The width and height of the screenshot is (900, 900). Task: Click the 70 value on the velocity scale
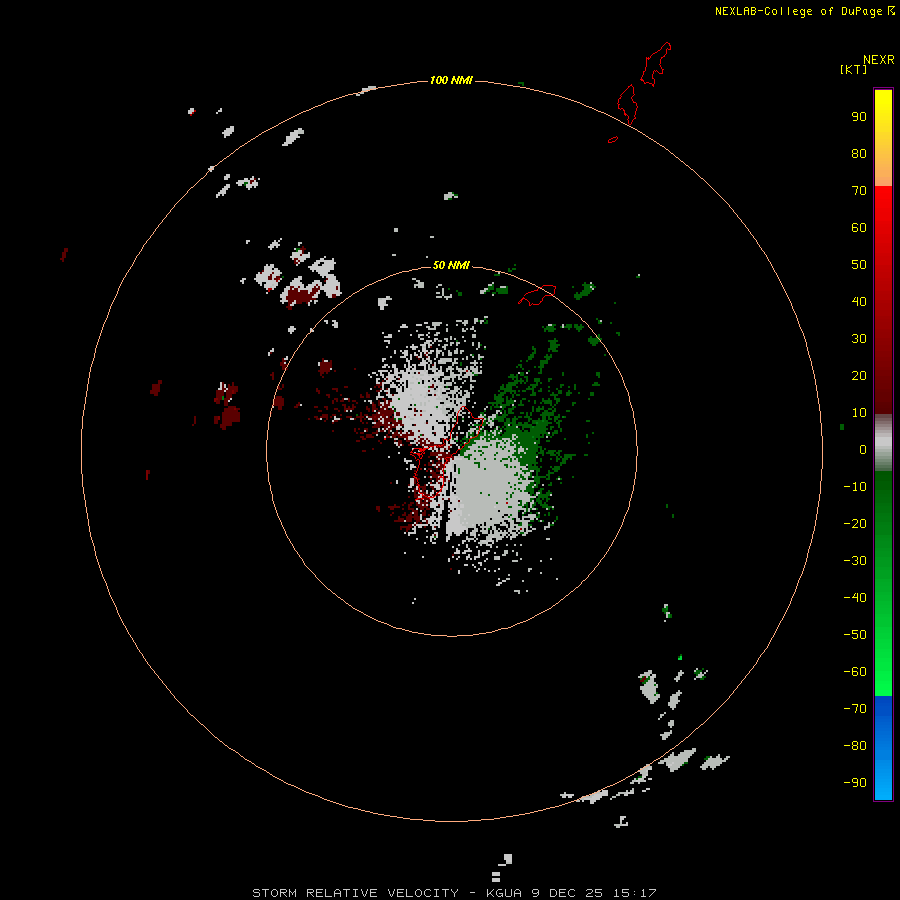point(859,191)
